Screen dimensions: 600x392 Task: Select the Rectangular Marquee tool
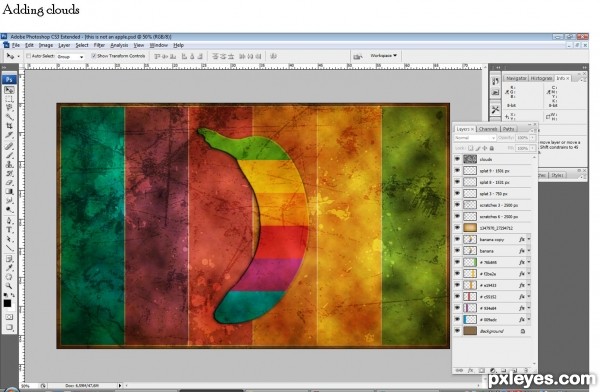pos(9,99)
